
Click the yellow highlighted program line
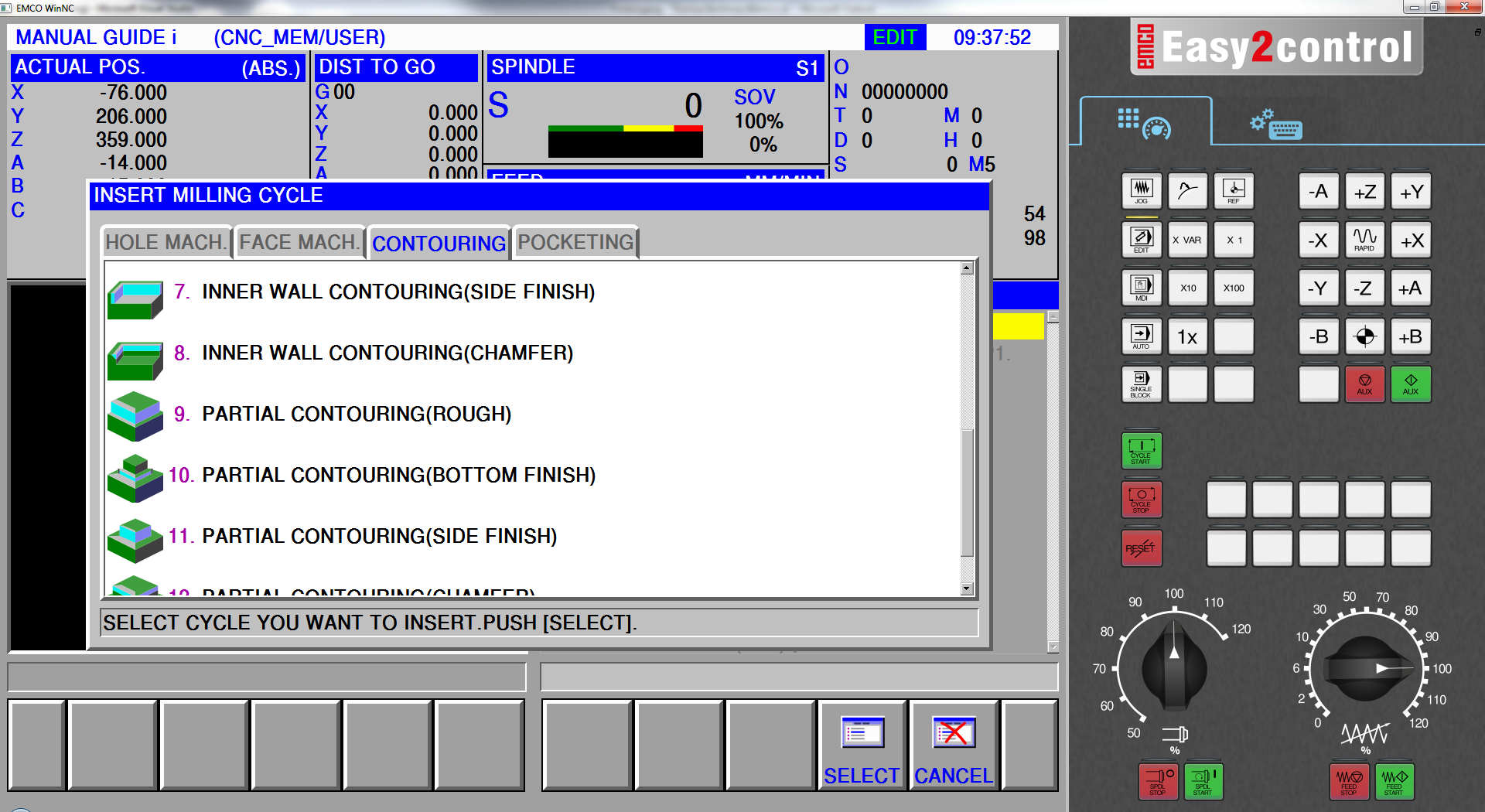click(1018, 326)
